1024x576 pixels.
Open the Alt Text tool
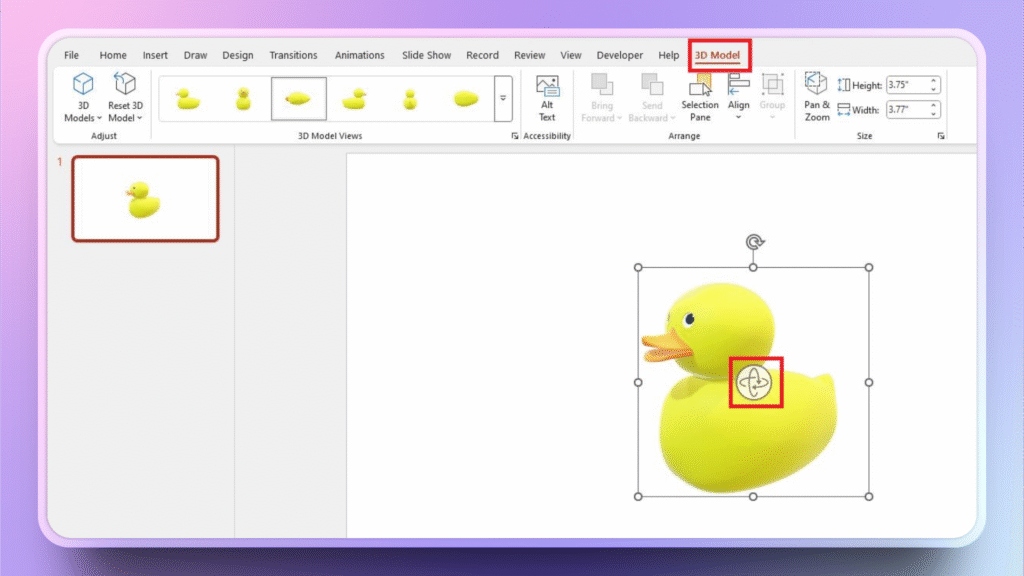click(547, 97)
